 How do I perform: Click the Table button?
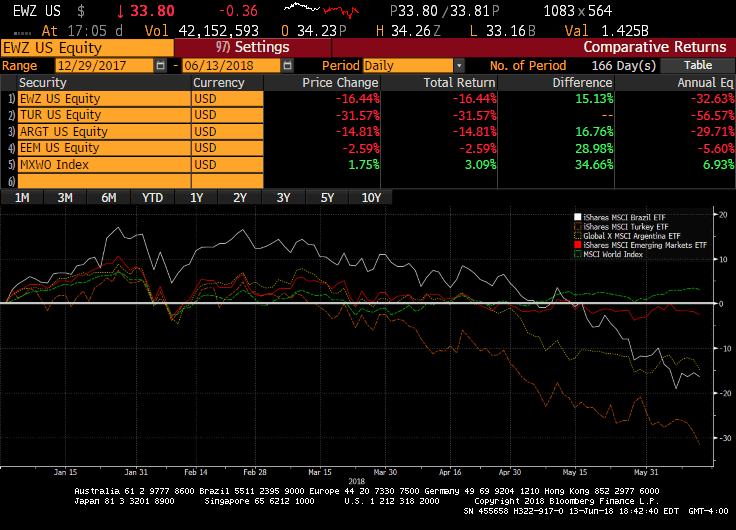click(698, 65)
